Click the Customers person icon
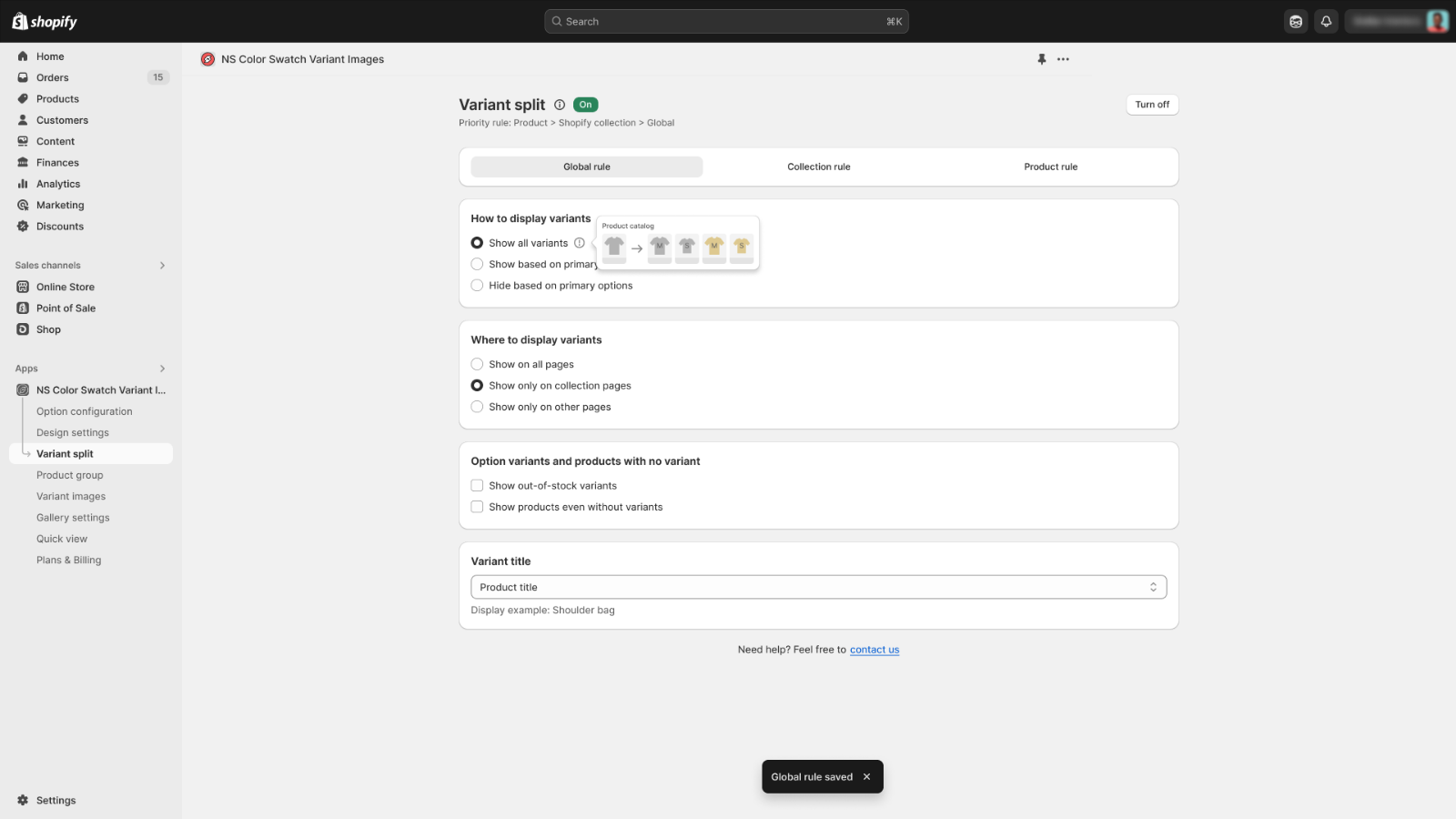This screenshot has height=819, width=1456. 23,120
